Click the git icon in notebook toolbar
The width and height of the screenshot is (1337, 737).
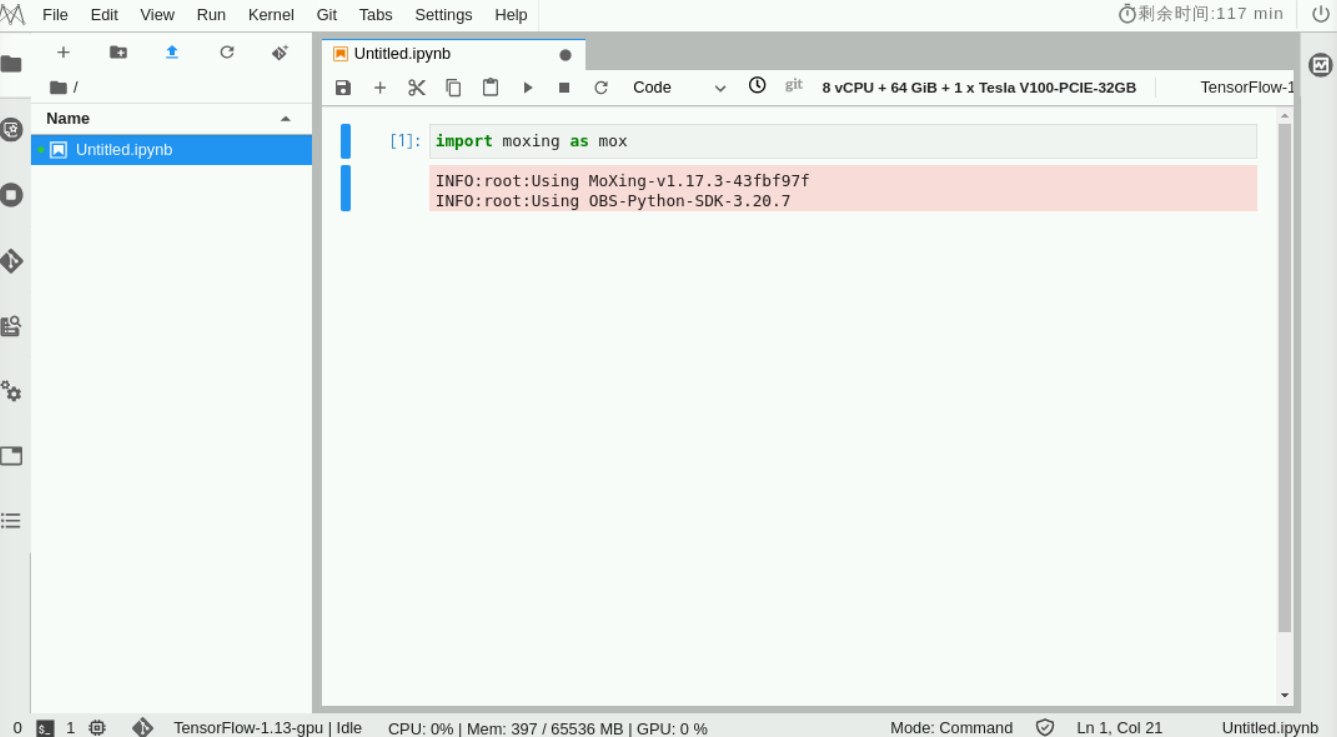tap(794, 85)
